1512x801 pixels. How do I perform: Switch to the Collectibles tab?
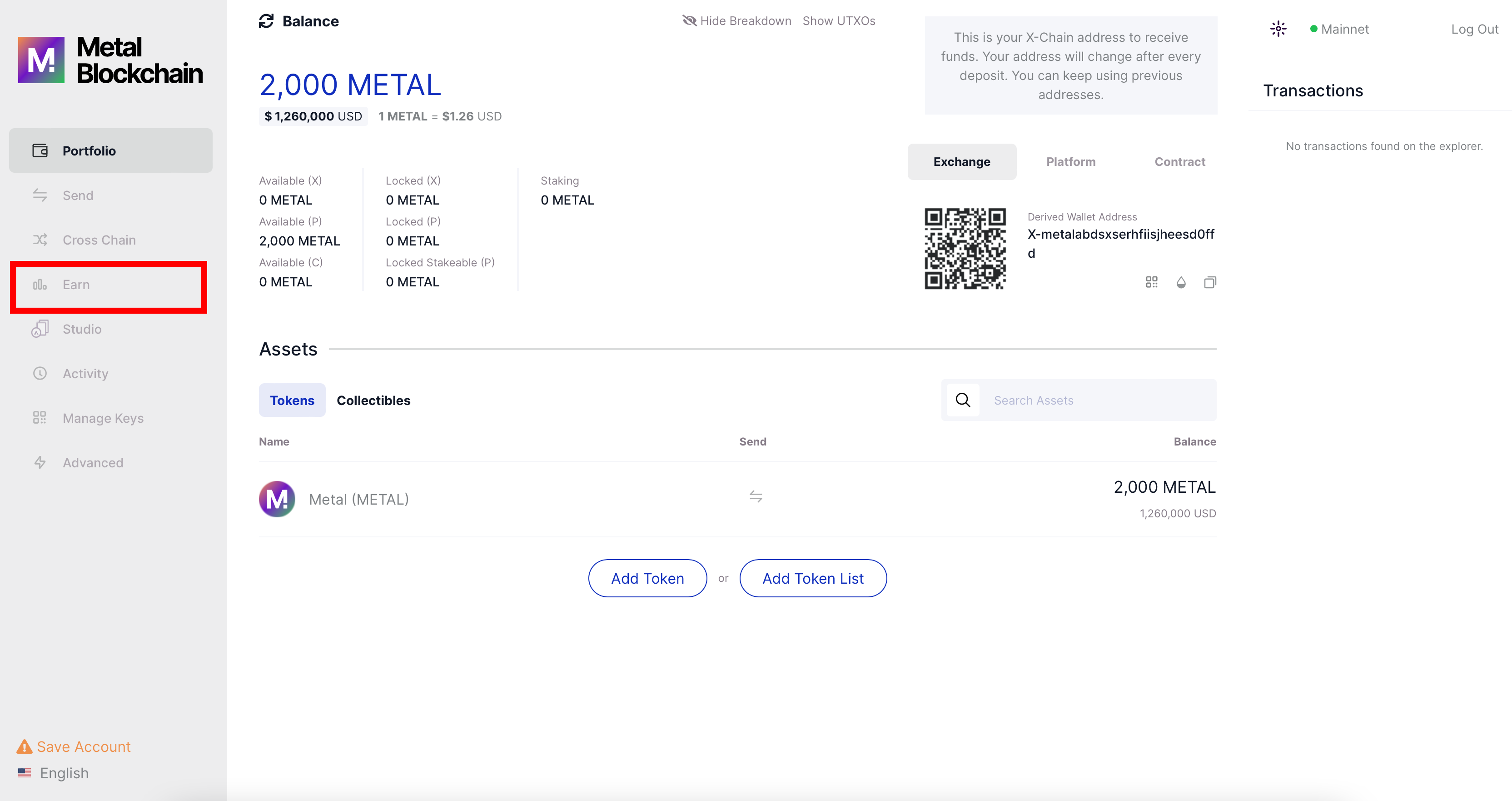(x=373, y=400)
